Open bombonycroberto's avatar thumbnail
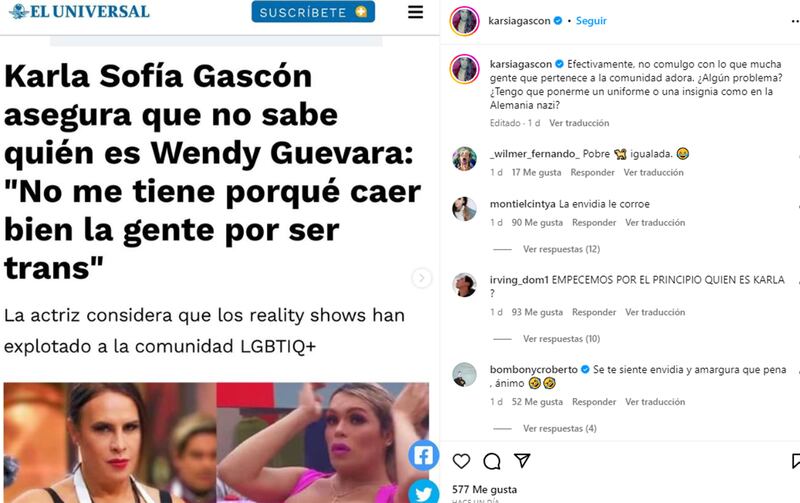800x503 pixels. point(464,375)
